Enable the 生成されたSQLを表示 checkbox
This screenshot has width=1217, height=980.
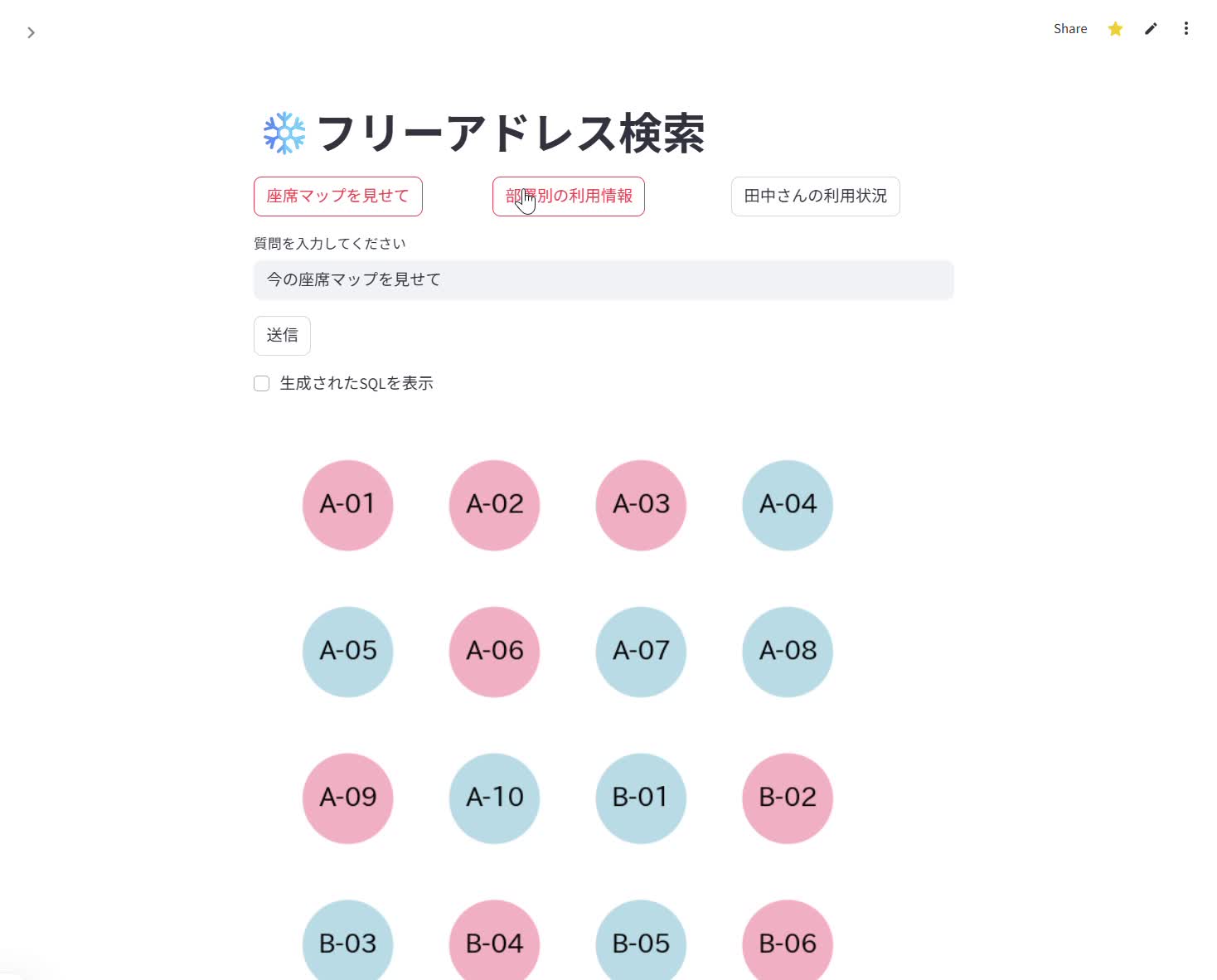tap(262, 384)
